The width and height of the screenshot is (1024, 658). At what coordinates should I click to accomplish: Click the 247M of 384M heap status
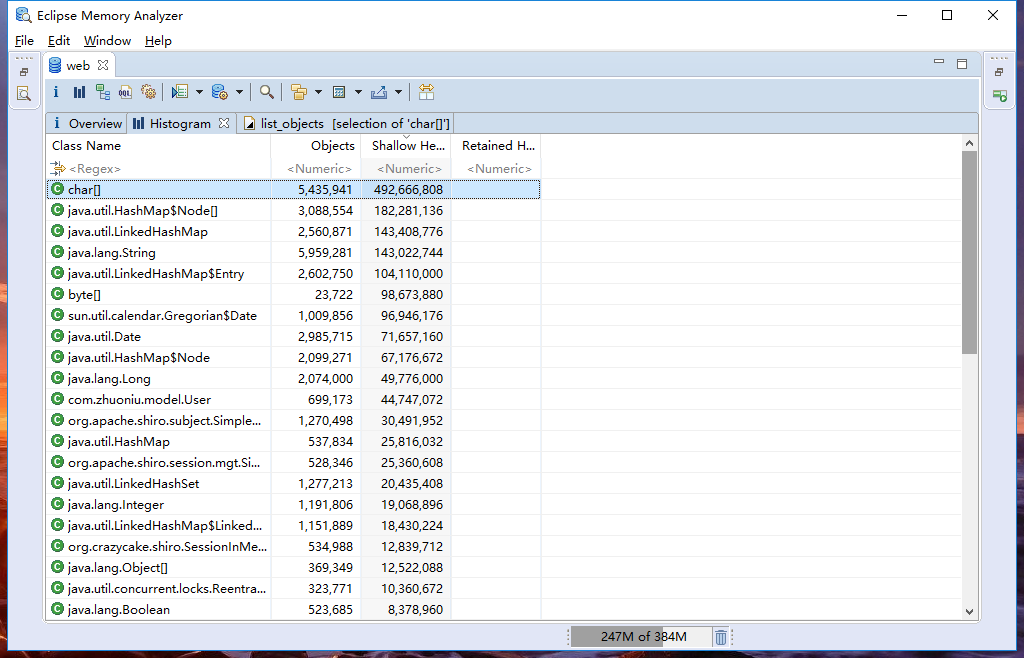coord(641,636)
